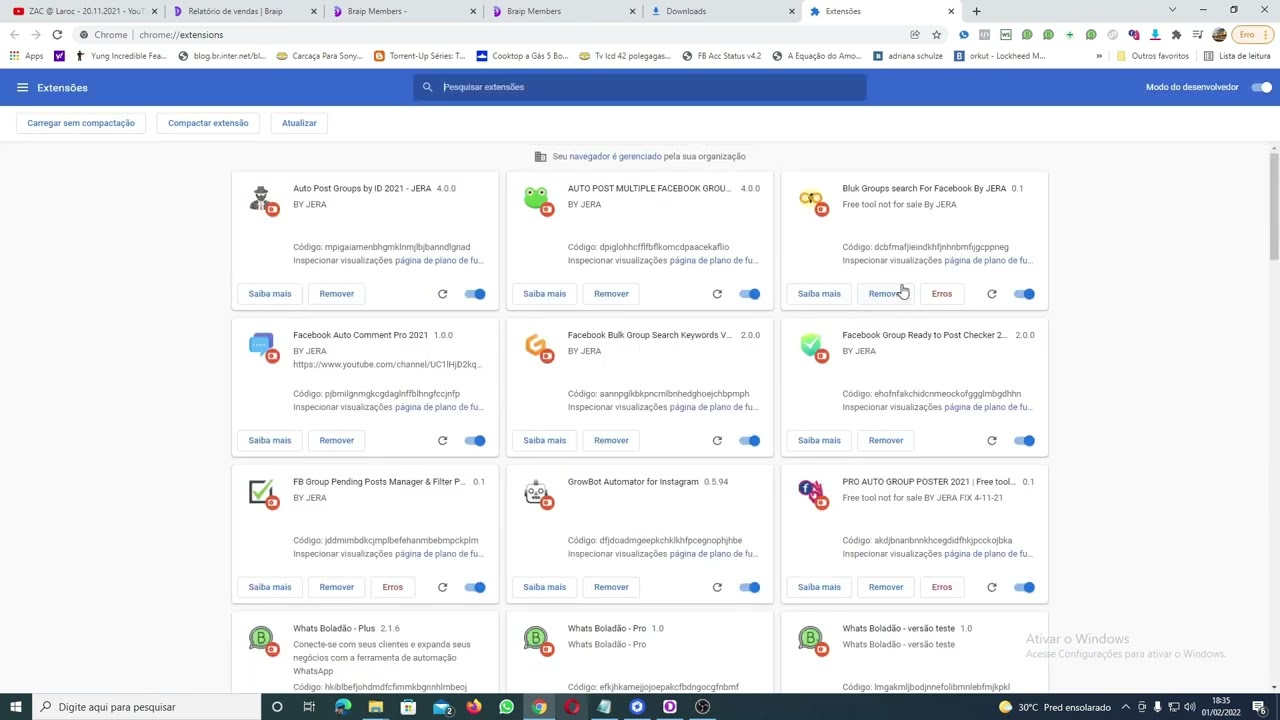The height and width of the screenshot is (720, 1280).
Task: Show hidden system tray icons
Action: click(1126, 707)
